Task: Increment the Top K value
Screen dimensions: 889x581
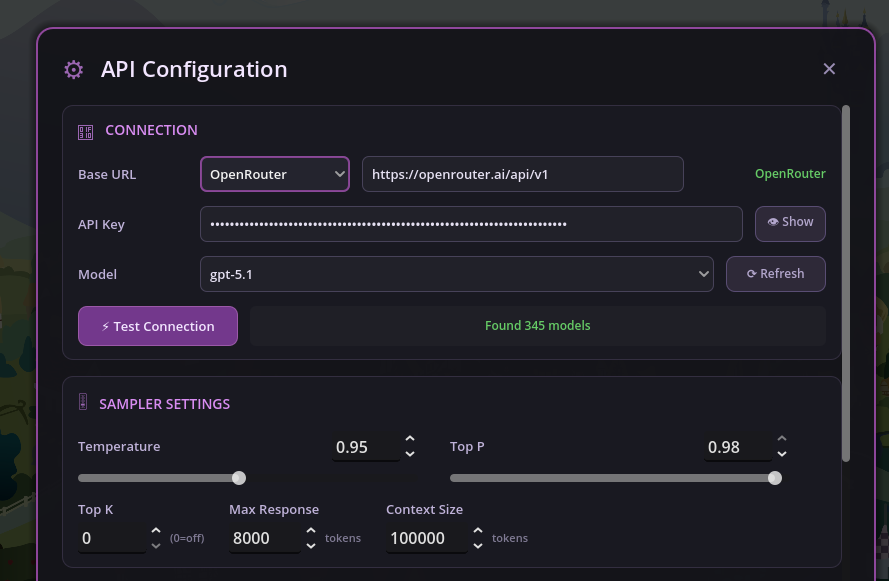Action: coord(156,531)
